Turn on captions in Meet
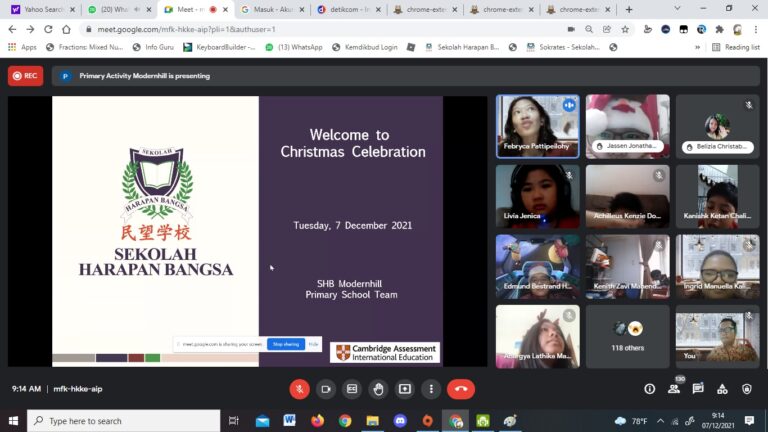This screenshot has width=768, height=432. tap(352, 389)
